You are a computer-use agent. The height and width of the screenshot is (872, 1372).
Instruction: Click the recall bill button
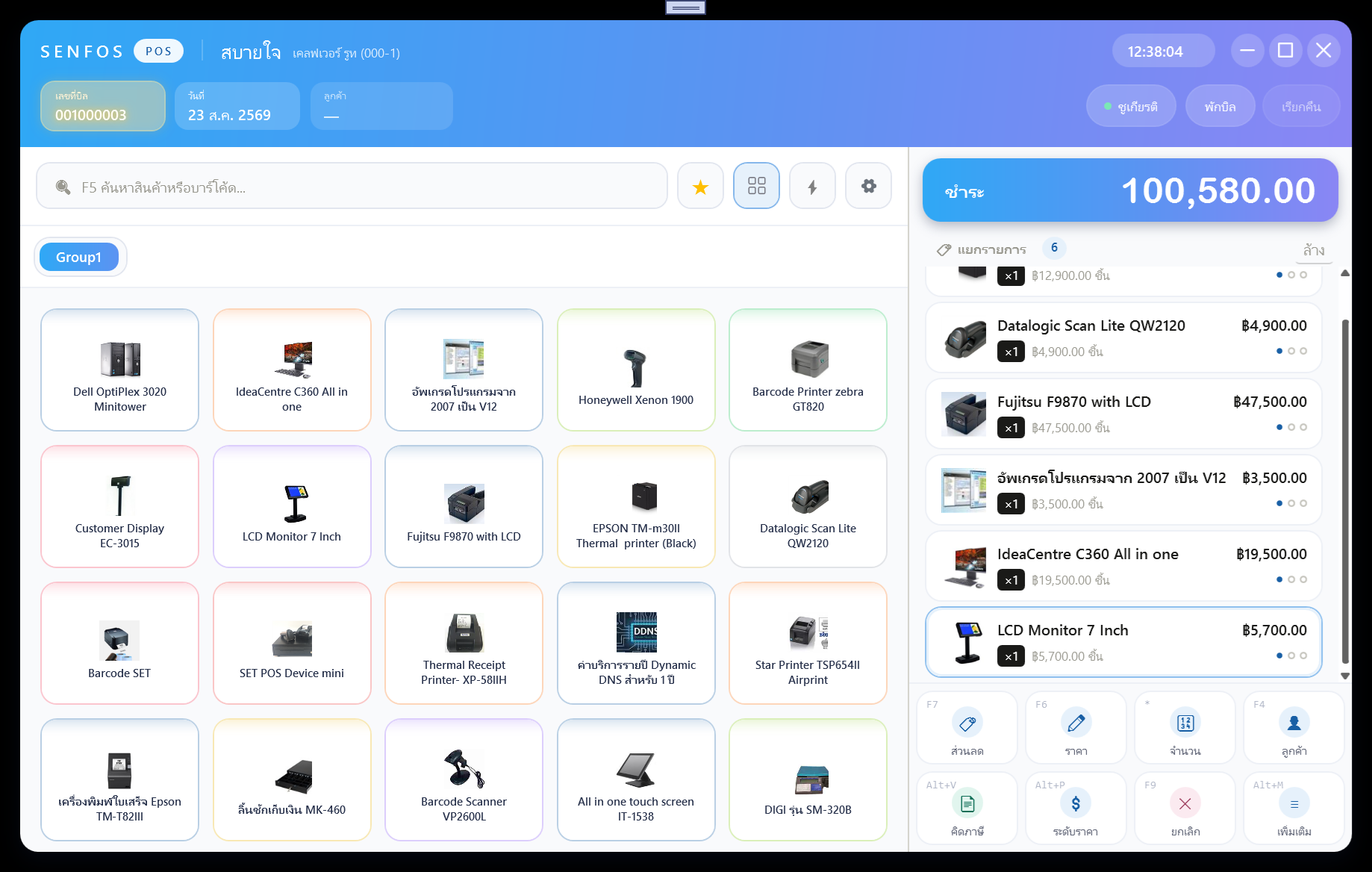click(x=1301, y=106)
